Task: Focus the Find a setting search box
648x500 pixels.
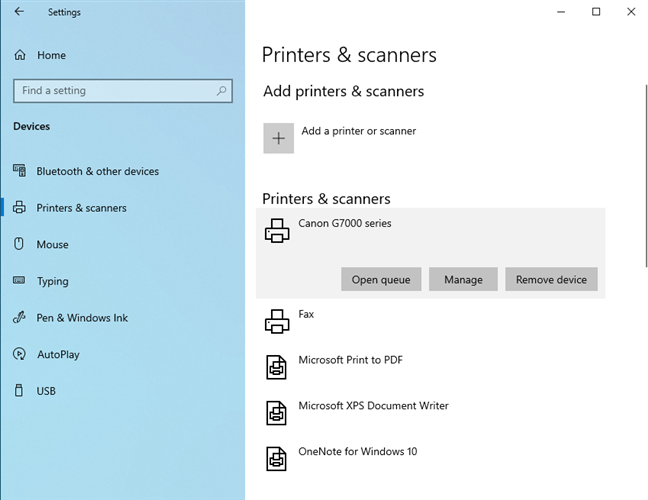Action: 123,90
